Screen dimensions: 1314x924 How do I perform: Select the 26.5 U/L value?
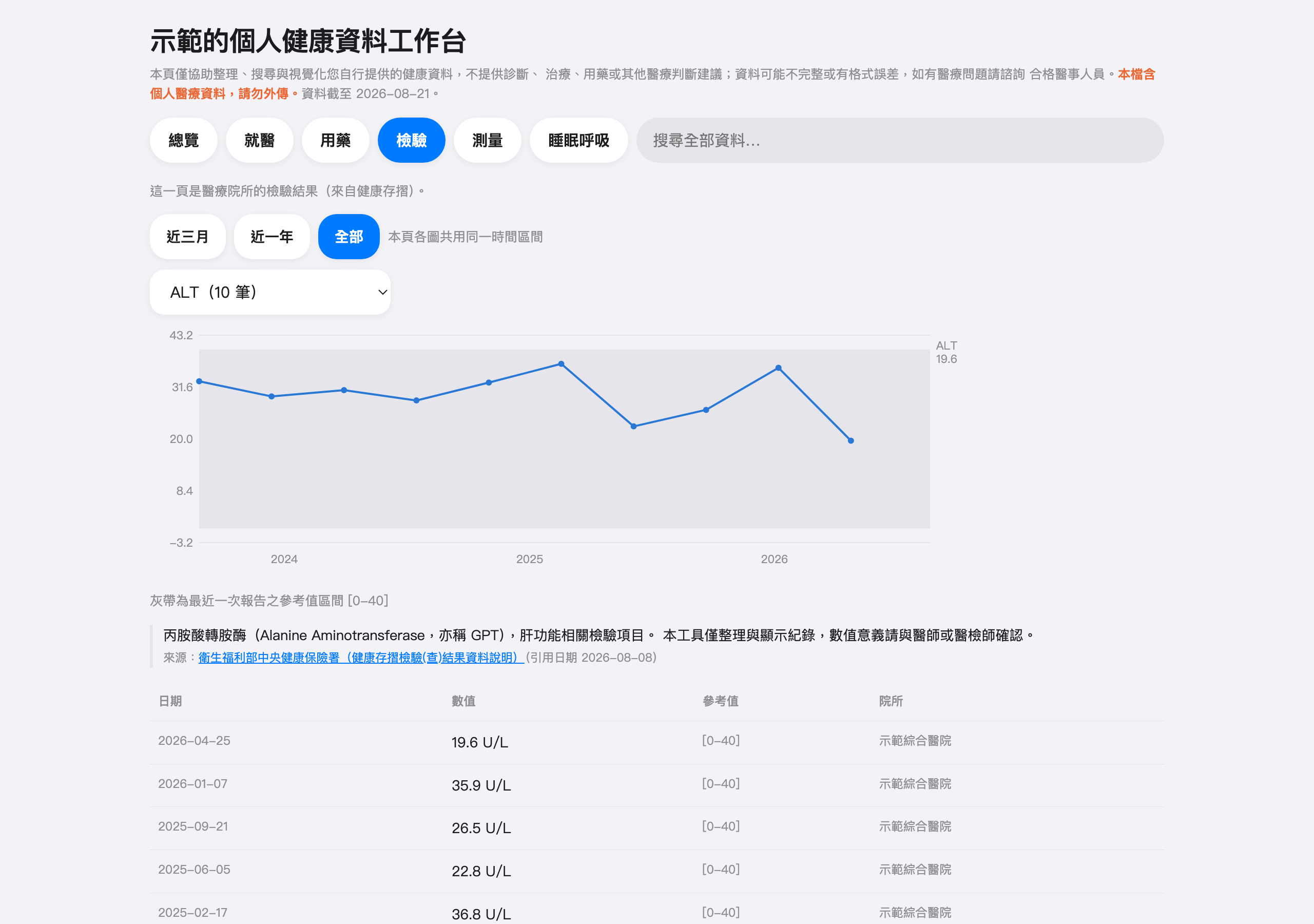click(x=481, y=828)
